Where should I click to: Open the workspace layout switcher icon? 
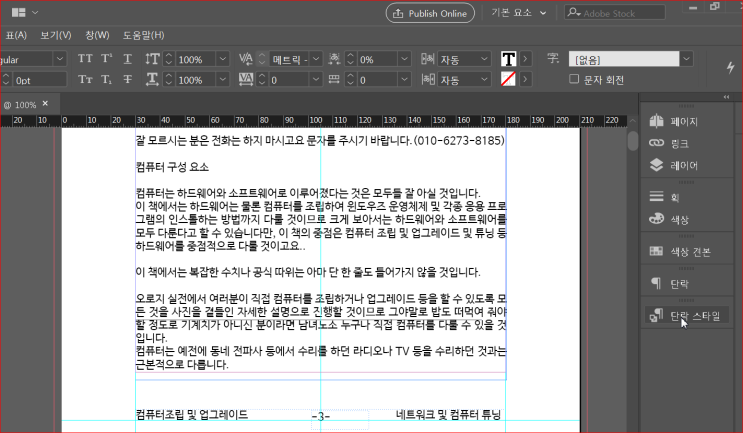pyautogui.click(x=18, y=12)
